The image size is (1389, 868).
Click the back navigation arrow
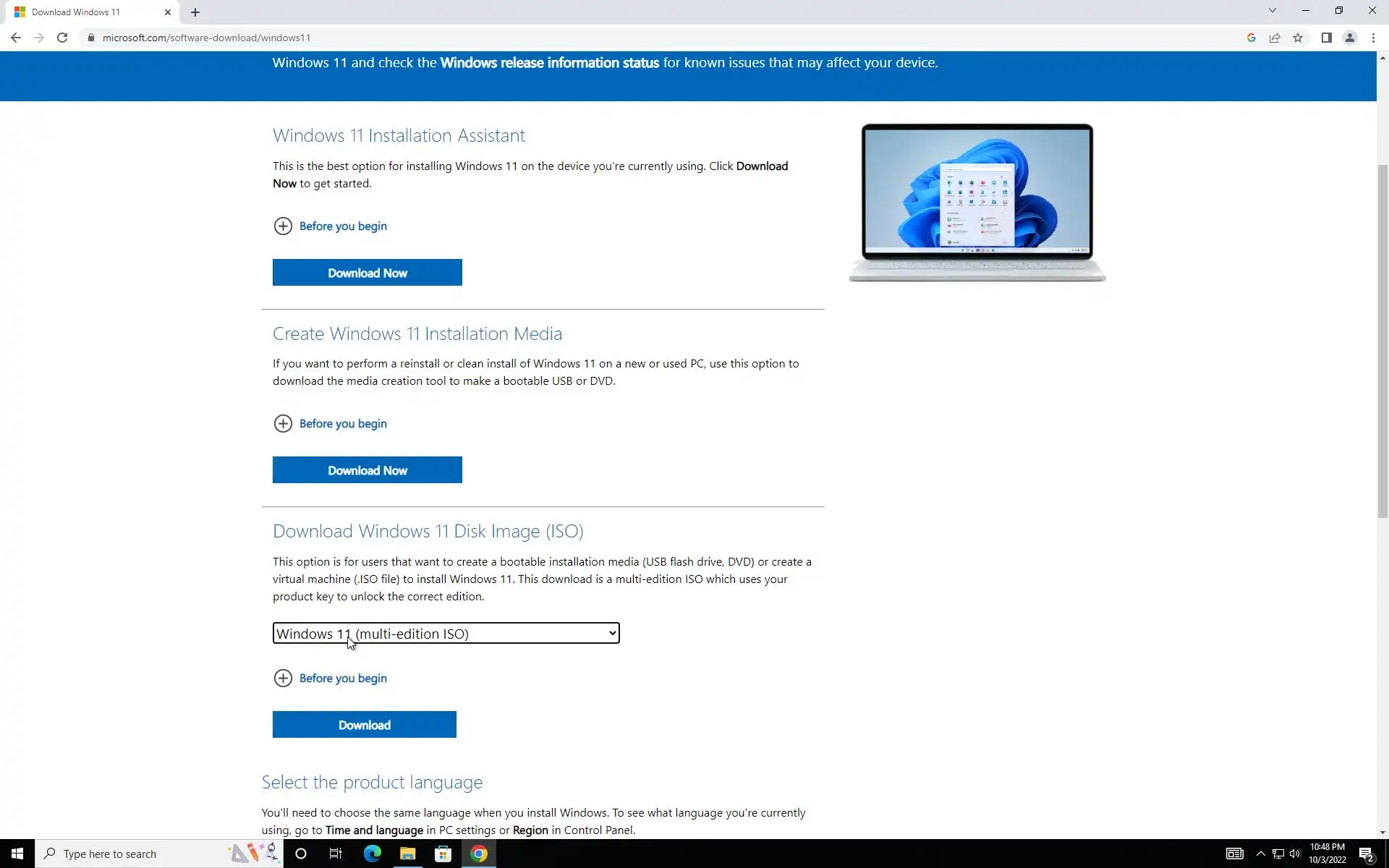point(16,38)
